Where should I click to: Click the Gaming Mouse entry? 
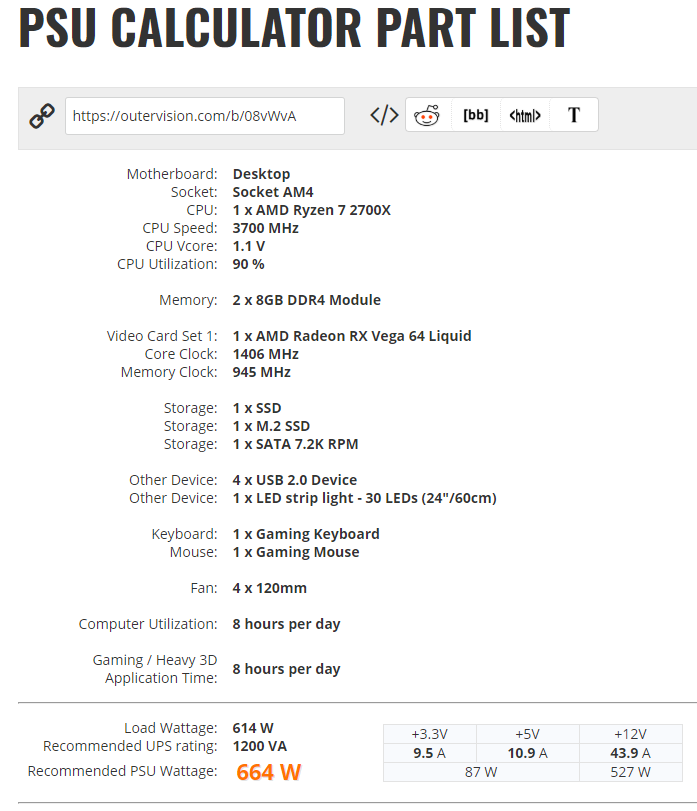[296, 552]
